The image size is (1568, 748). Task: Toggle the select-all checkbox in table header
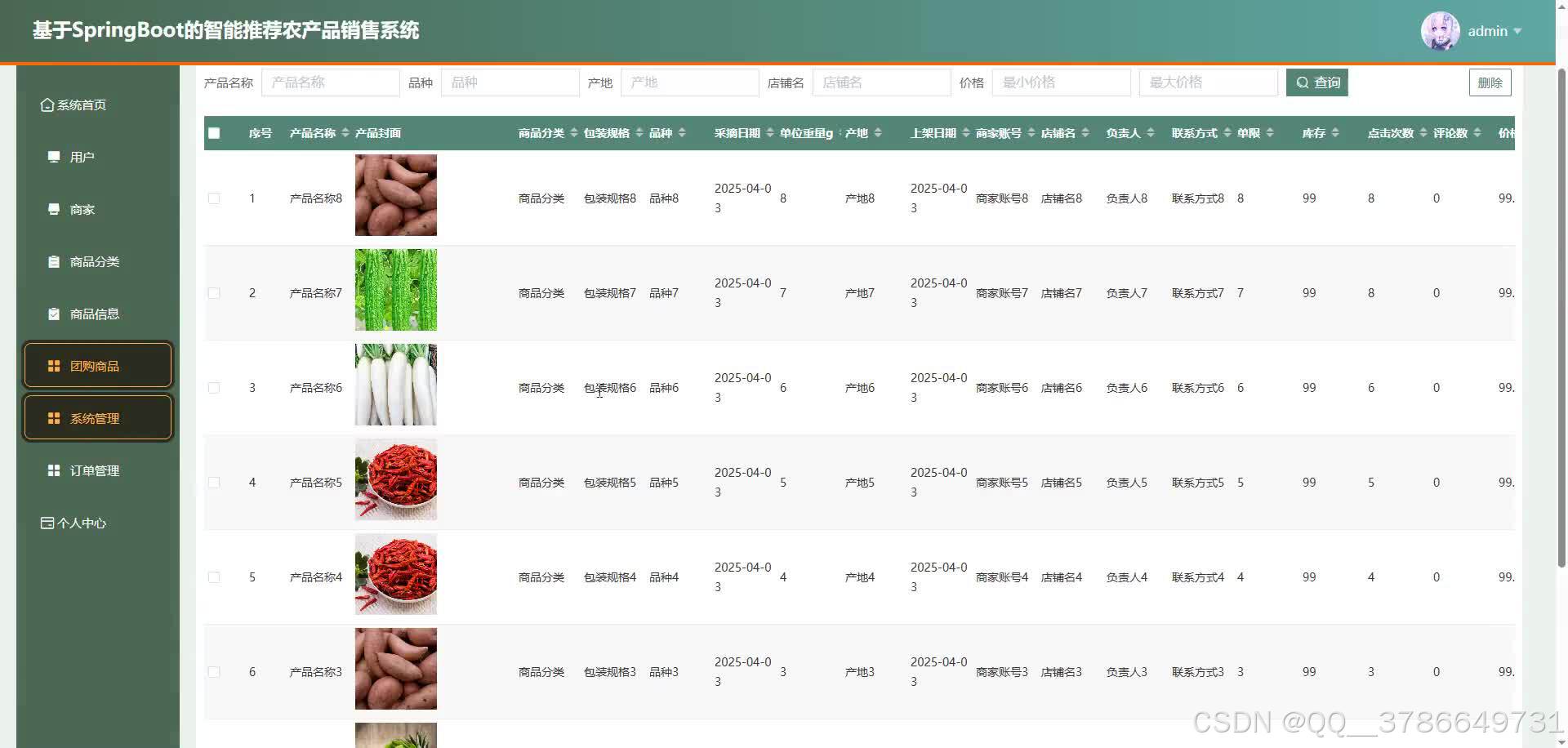(214, 132)
